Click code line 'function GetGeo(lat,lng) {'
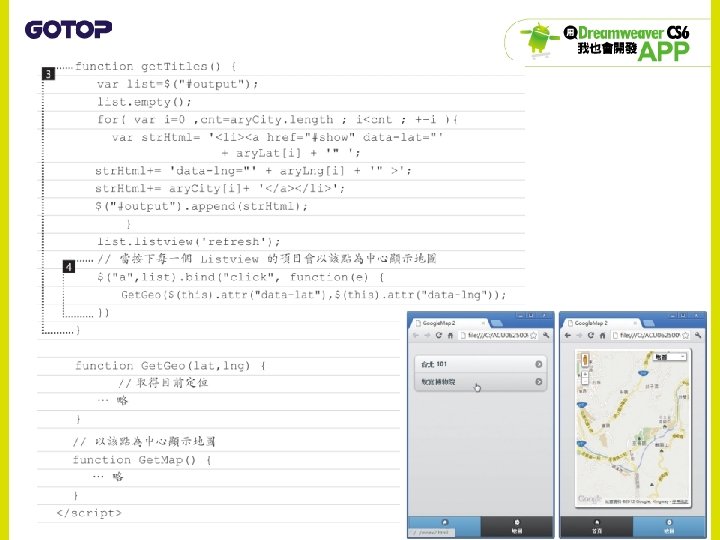This screenshot has height=540, width=720. tap(170, 366)
